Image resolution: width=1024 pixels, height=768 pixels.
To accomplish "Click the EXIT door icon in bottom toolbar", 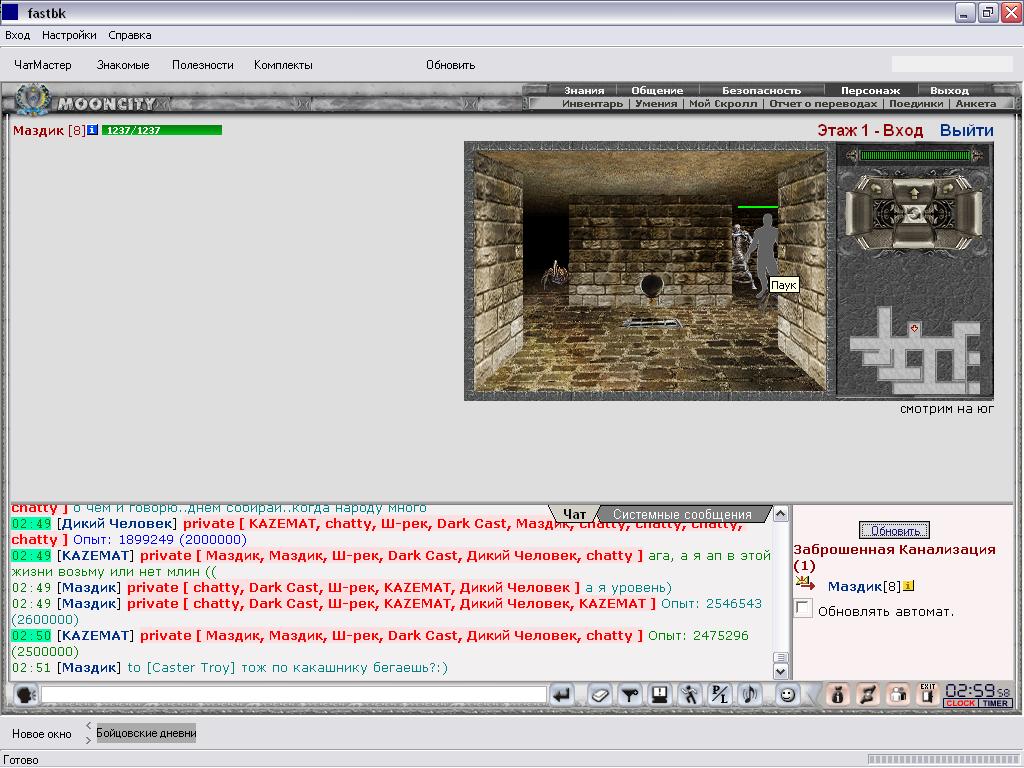I will coord(928,694).
